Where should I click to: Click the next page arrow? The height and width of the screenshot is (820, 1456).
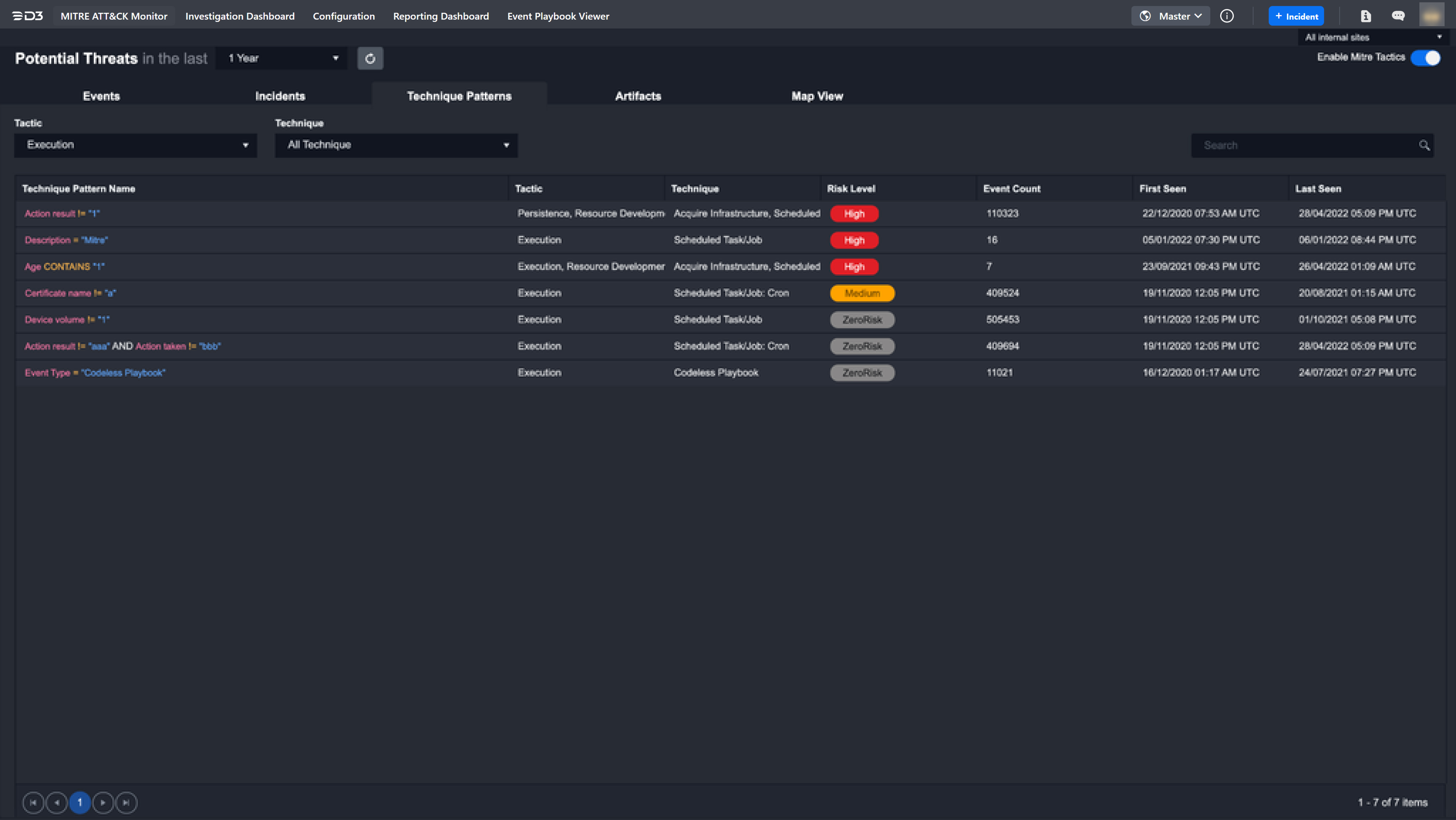(103, 802)
